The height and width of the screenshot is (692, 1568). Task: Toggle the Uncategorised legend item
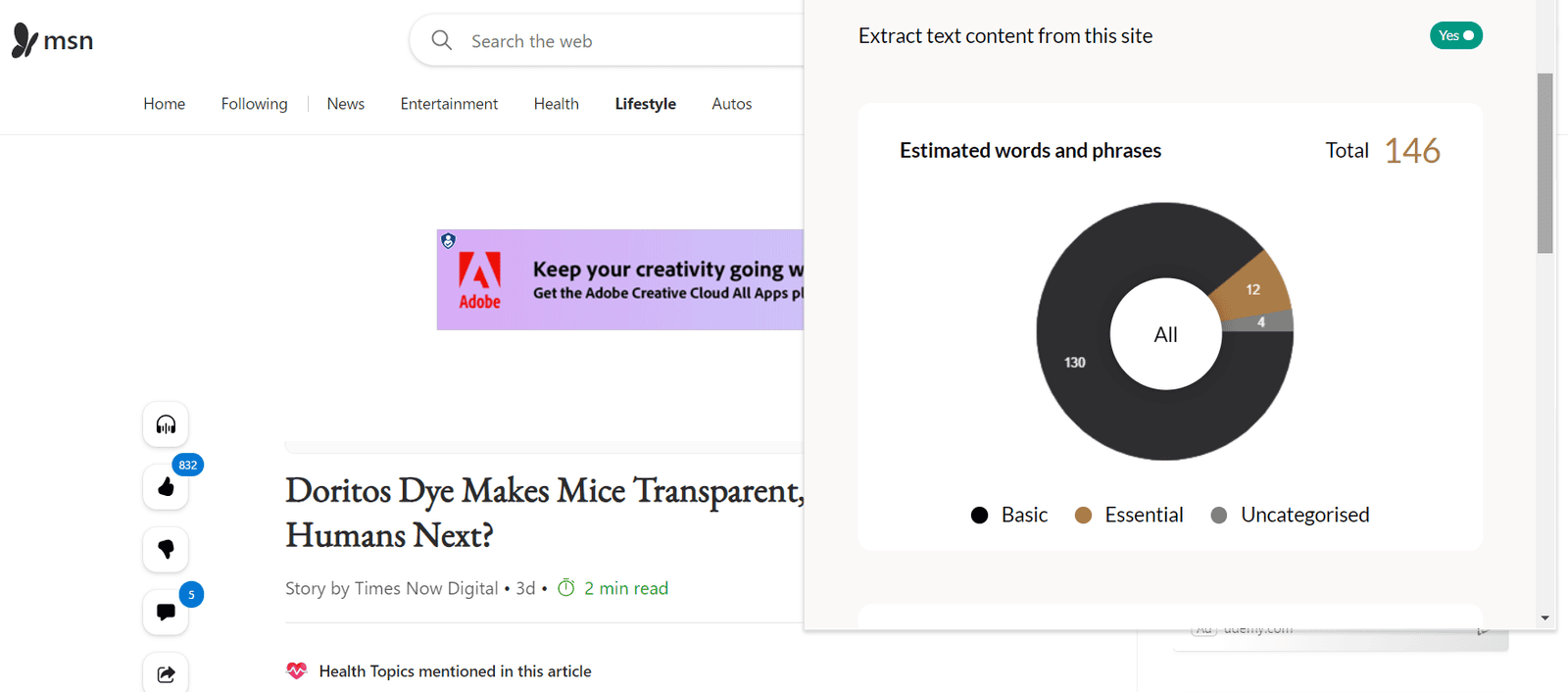pos(1290,515)
